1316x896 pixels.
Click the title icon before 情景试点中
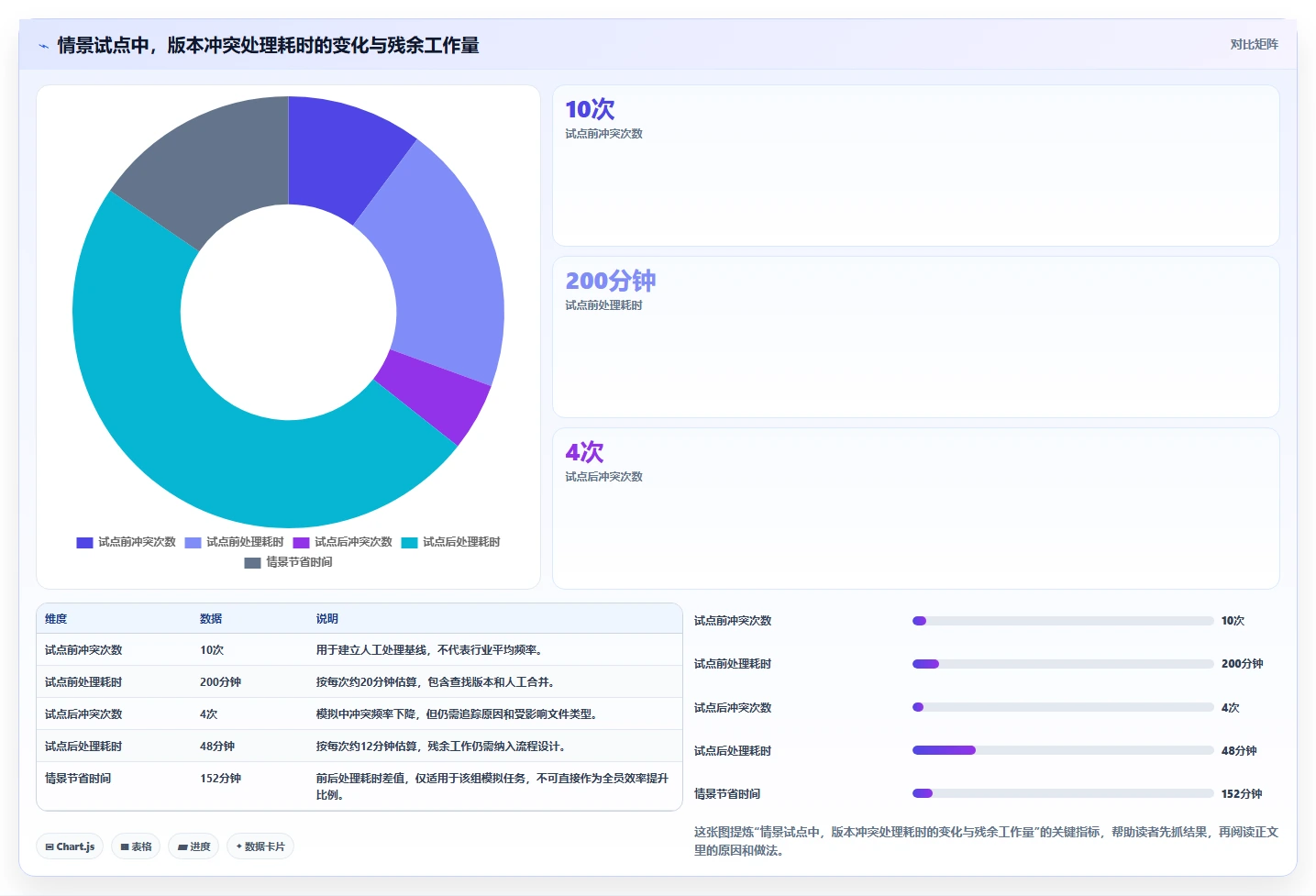point(43,46)
